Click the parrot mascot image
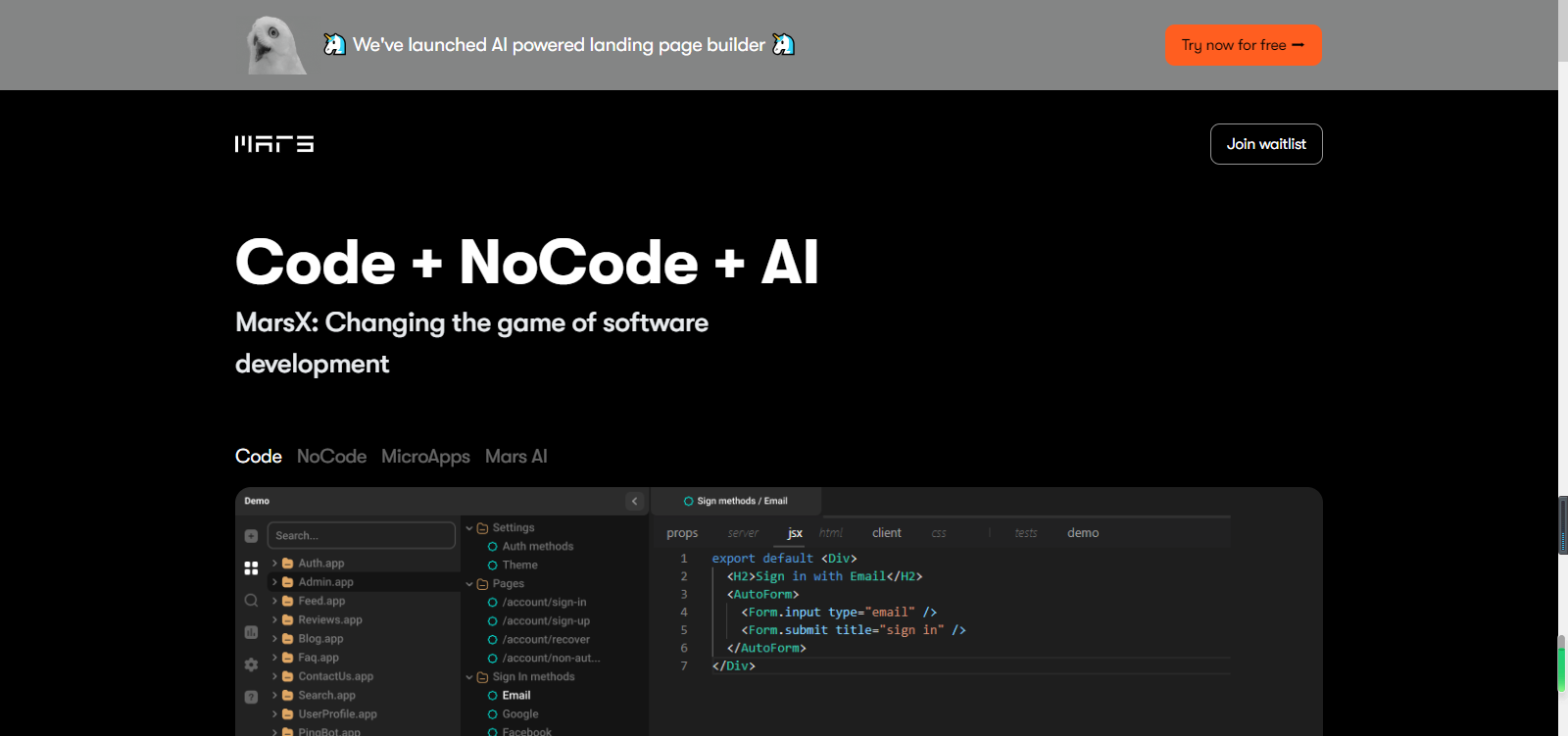The height and width of the screenshot is (736, 1568). pos(275,45)
